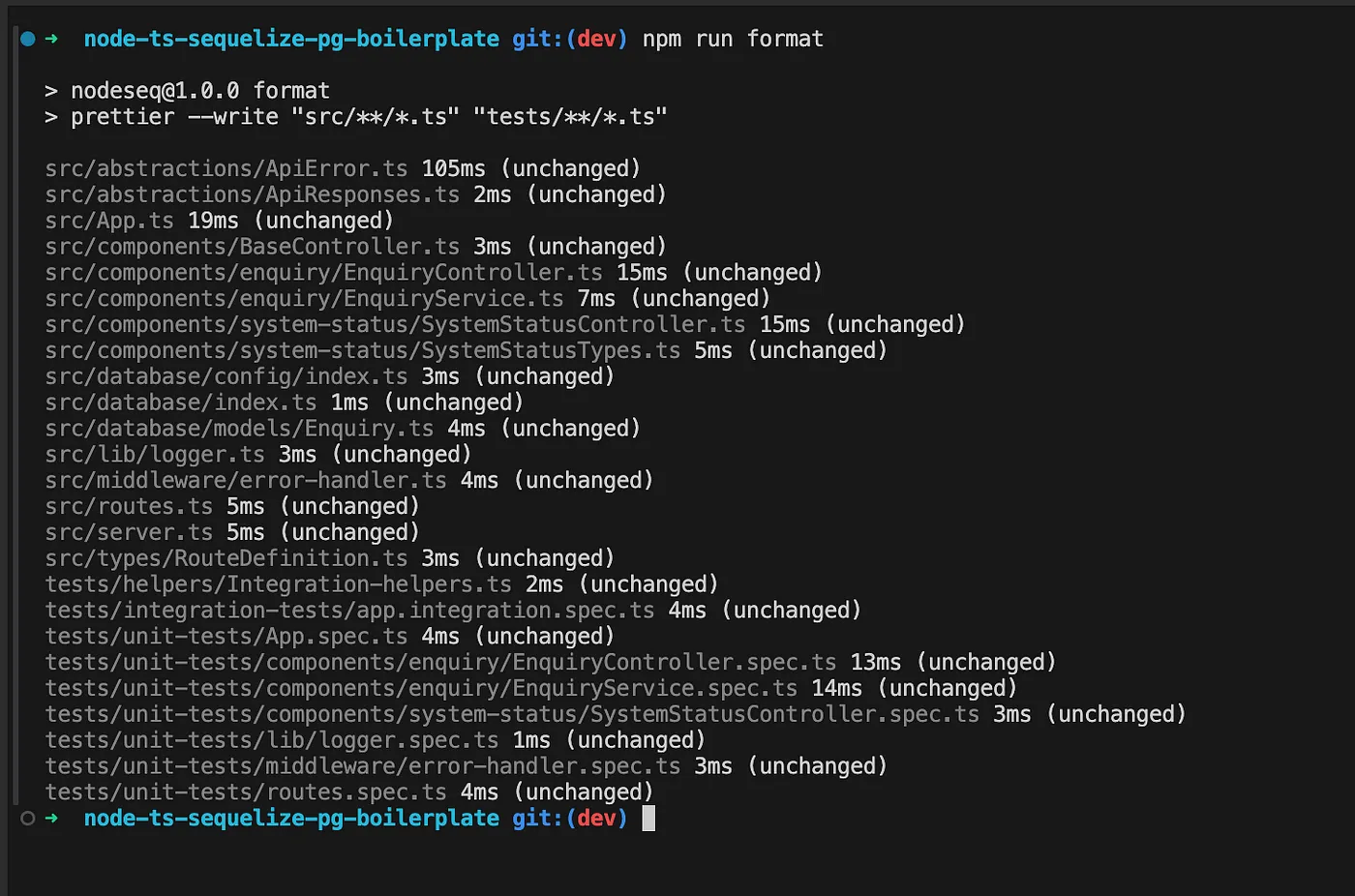Click the dev branch name in the top prompt

(596, 39)
